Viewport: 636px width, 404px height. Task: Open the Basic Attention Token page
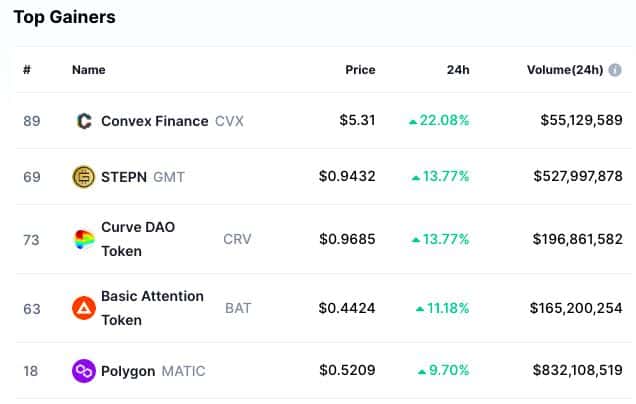[x=152, y=308]
